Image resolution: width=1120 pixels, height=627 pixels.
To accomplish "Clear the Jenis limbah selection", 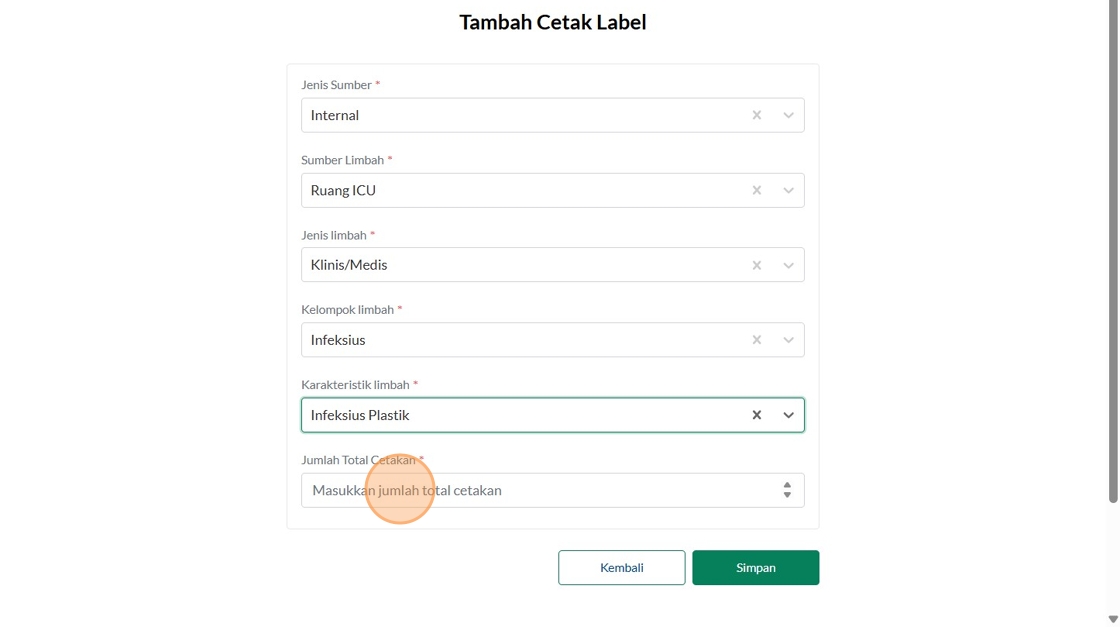I will [x=757, y=265].
